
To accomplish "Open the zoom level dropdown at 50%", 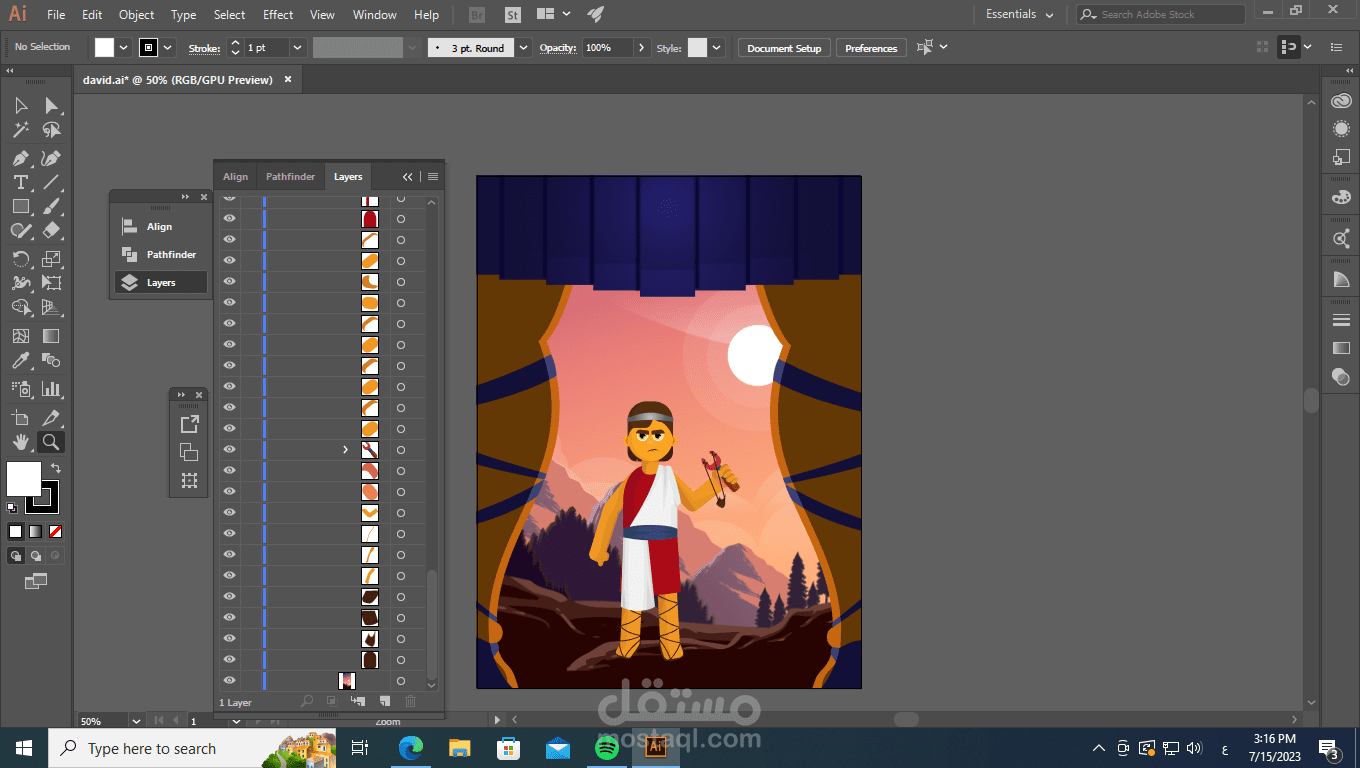I will (136, 721).
